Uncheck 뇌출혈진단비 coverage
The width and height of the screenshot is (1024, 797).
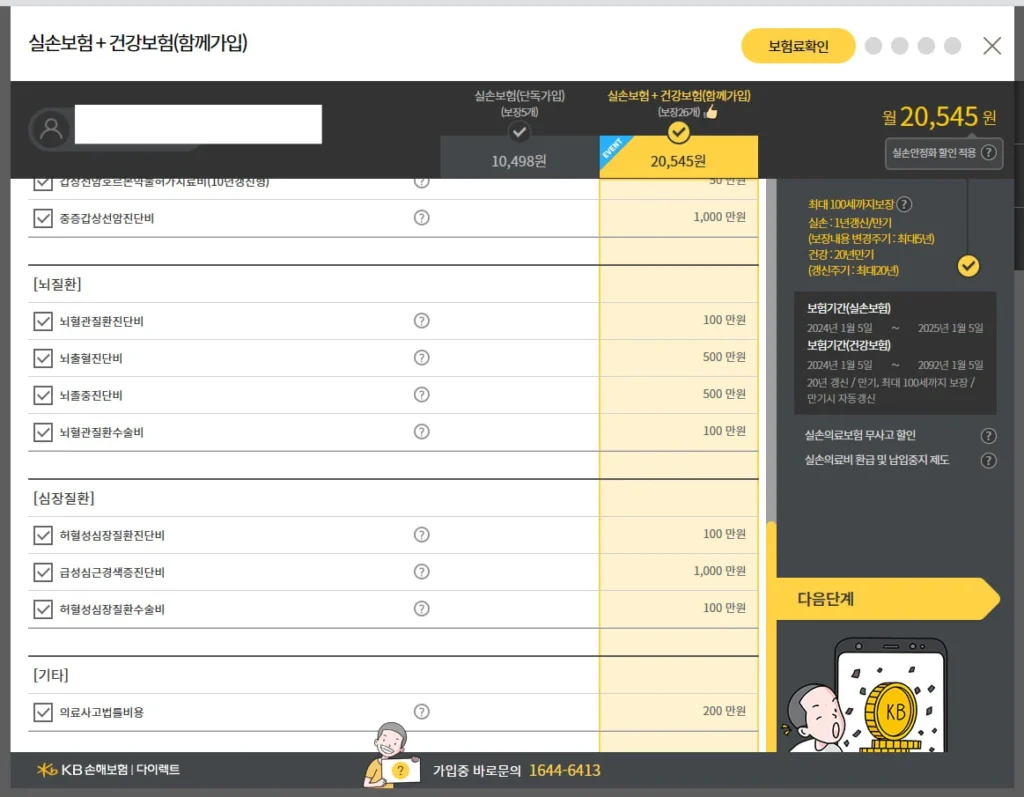click(x=43, y=358)
